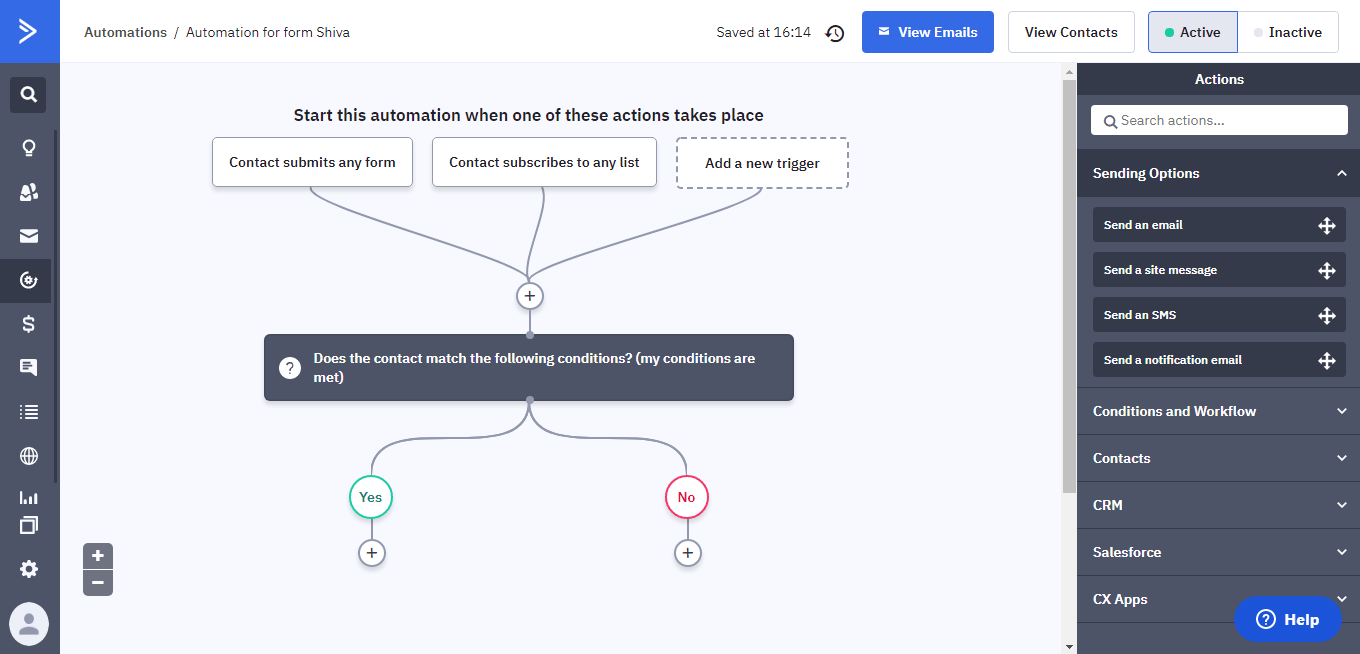Set automation status to Inactive
This screenshot has height=654, width=1360.
pos(1287,32)
